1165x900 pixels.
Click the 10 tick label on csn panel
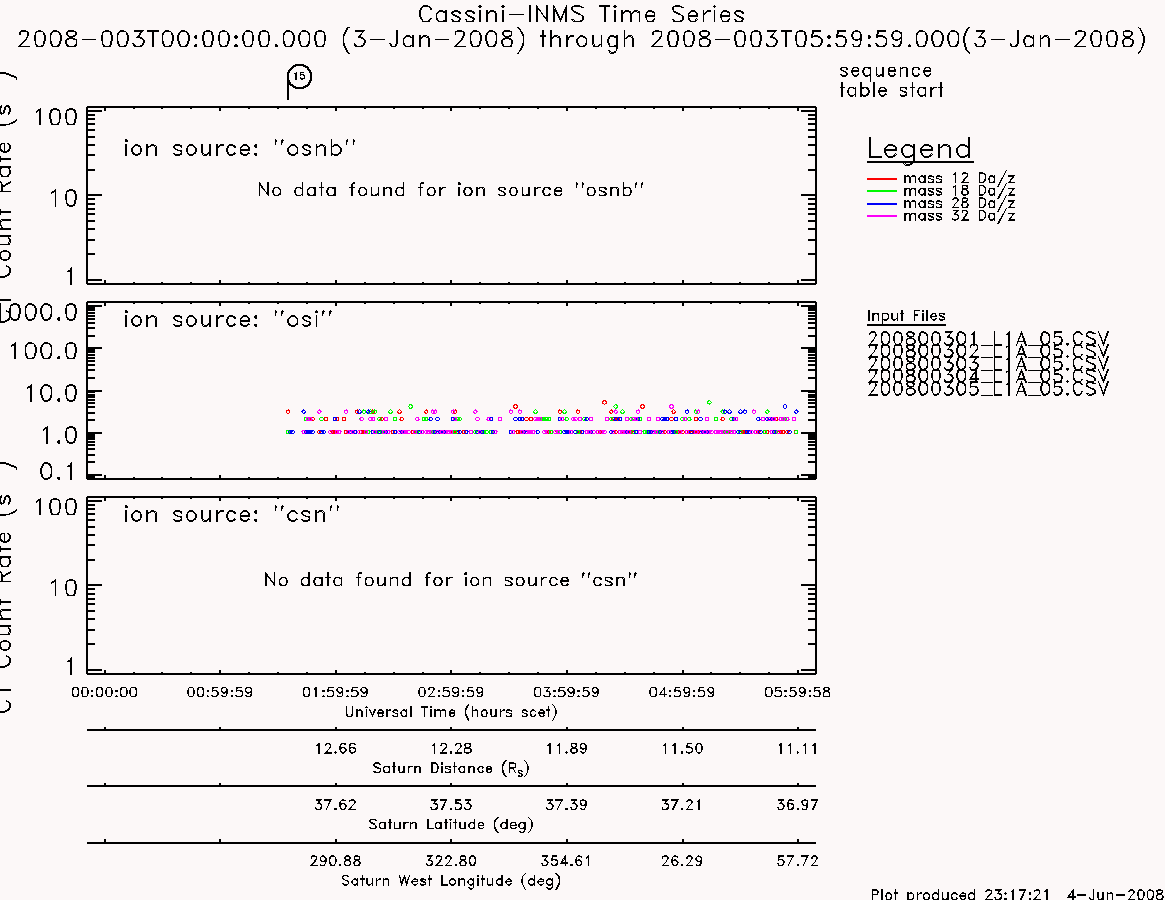tap(63, 588)
